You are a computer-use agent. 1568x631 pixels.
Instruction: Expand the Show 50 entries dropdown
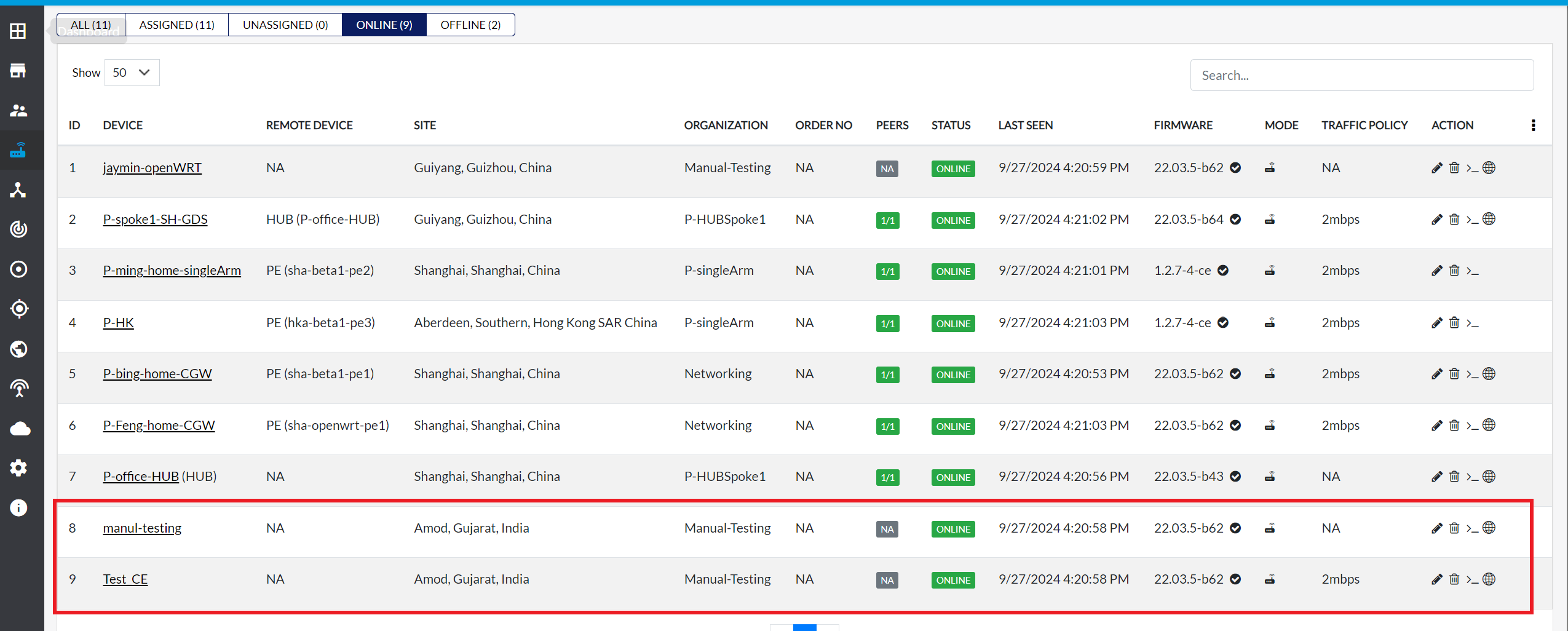point(132,73)
